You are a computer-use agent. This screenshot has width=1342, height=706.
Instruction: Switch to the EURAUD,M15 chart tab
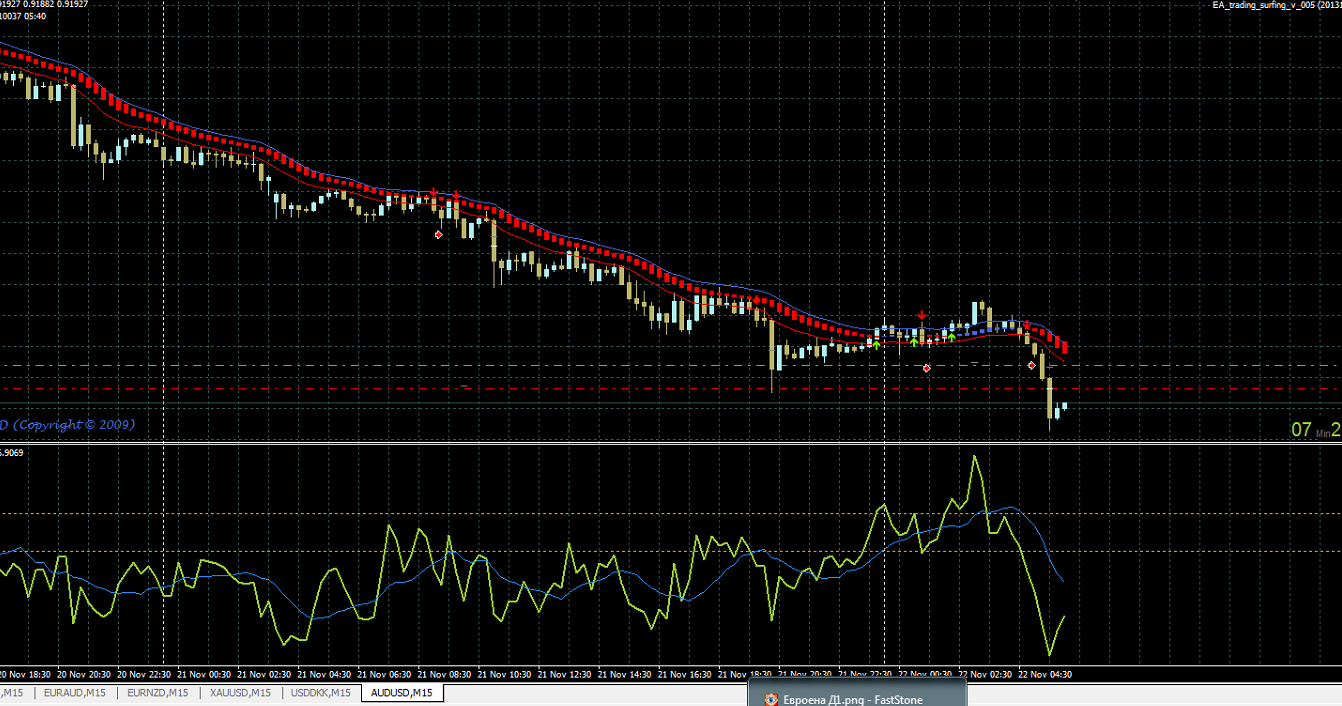coord(76,693)
